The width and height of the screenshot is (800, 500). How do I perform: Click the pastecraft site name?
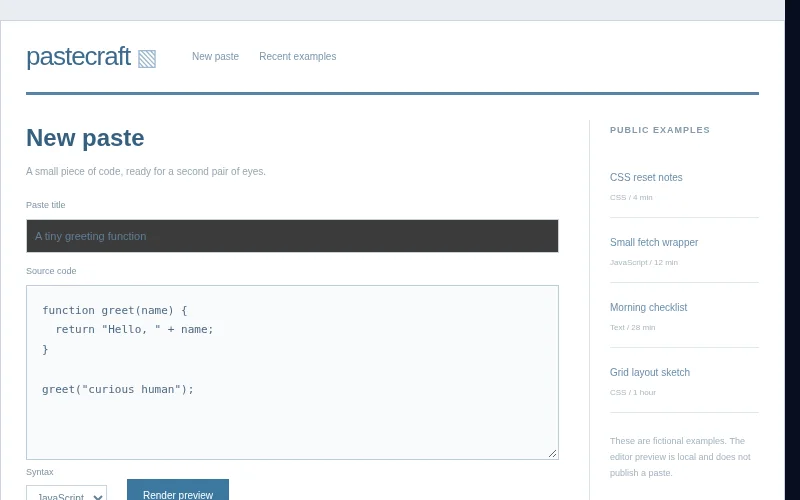tap(79, 56)
